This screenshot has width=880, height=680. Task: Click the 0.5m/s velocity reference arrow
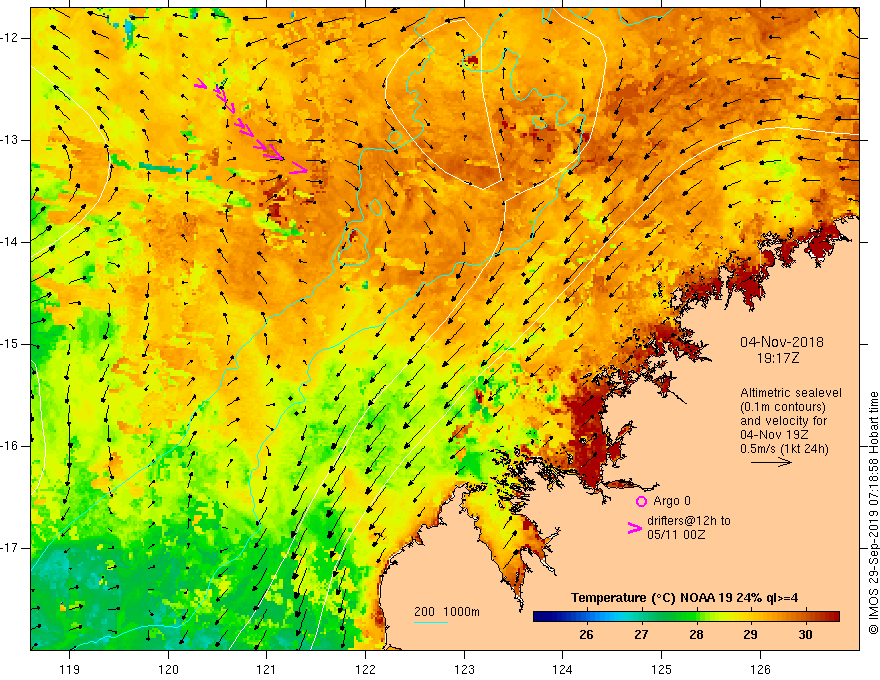[771, 462]
